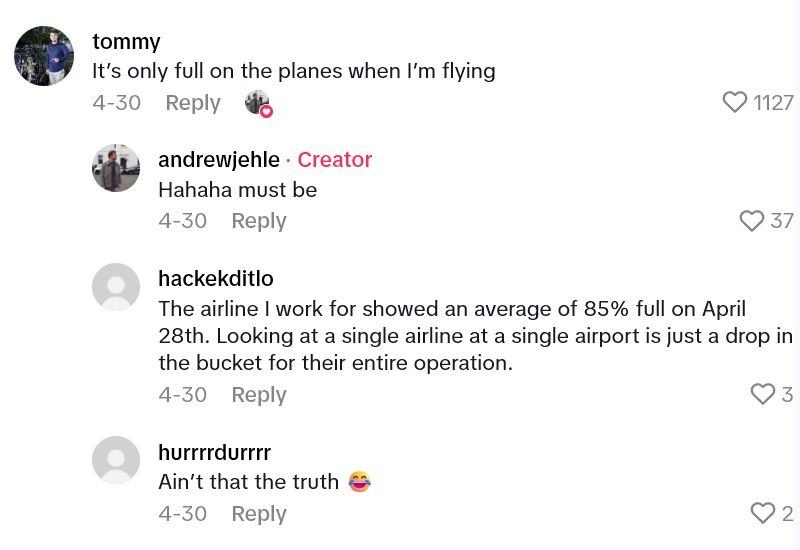Open hurrrrdurrrr's username link
Screen dimensions: 800x550
(215, 452)
